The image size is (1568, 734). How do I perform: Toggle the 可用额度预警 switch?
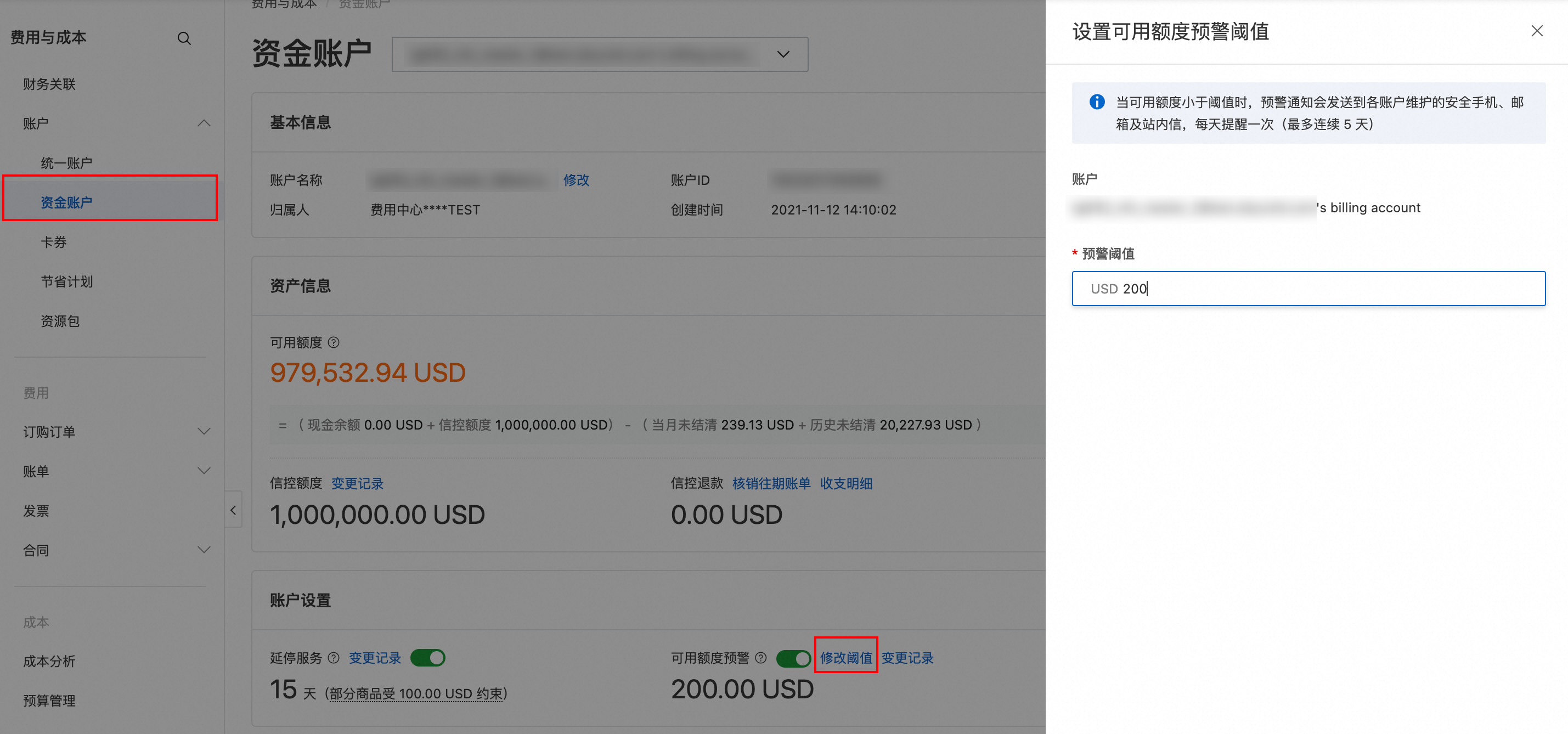(793, 658)
